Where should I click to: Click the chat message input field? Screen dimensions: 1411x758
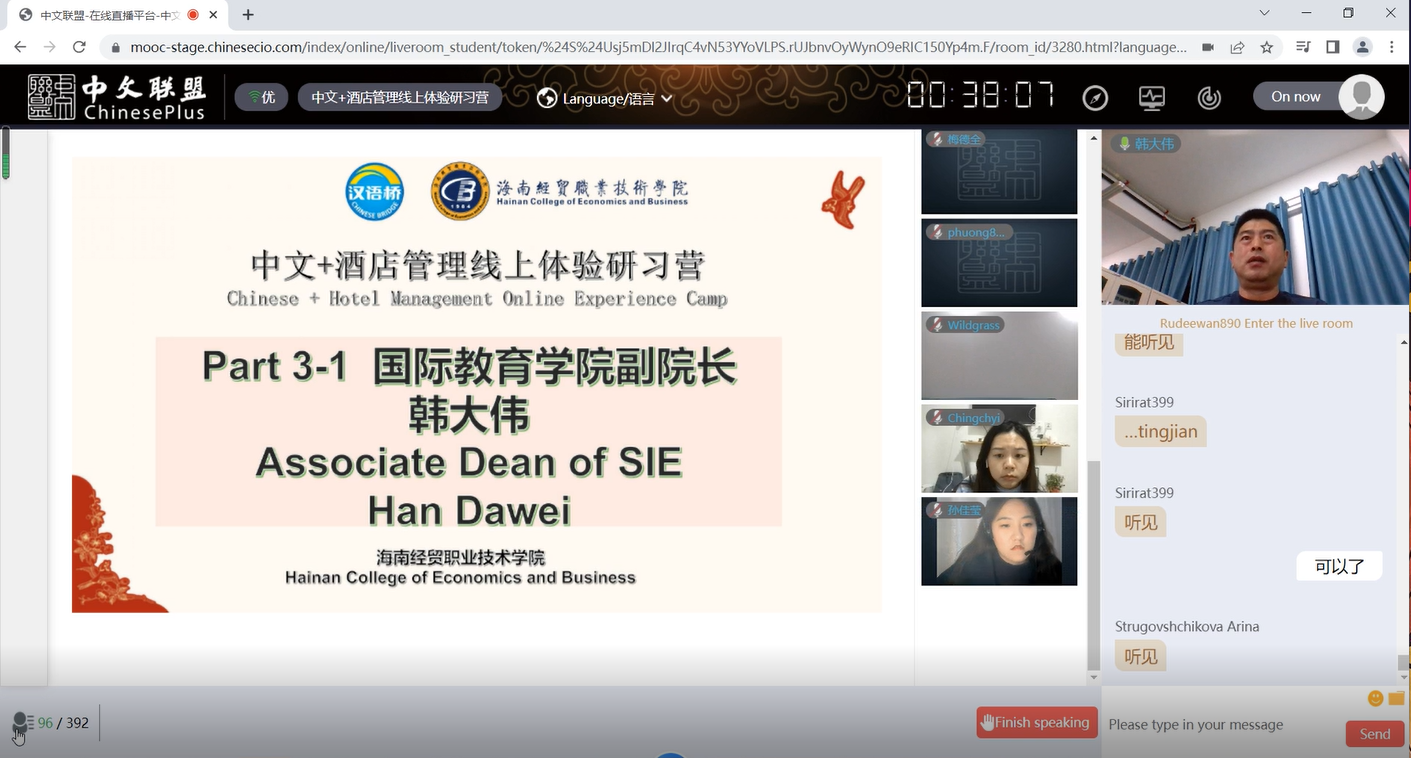click(1220, 725)
